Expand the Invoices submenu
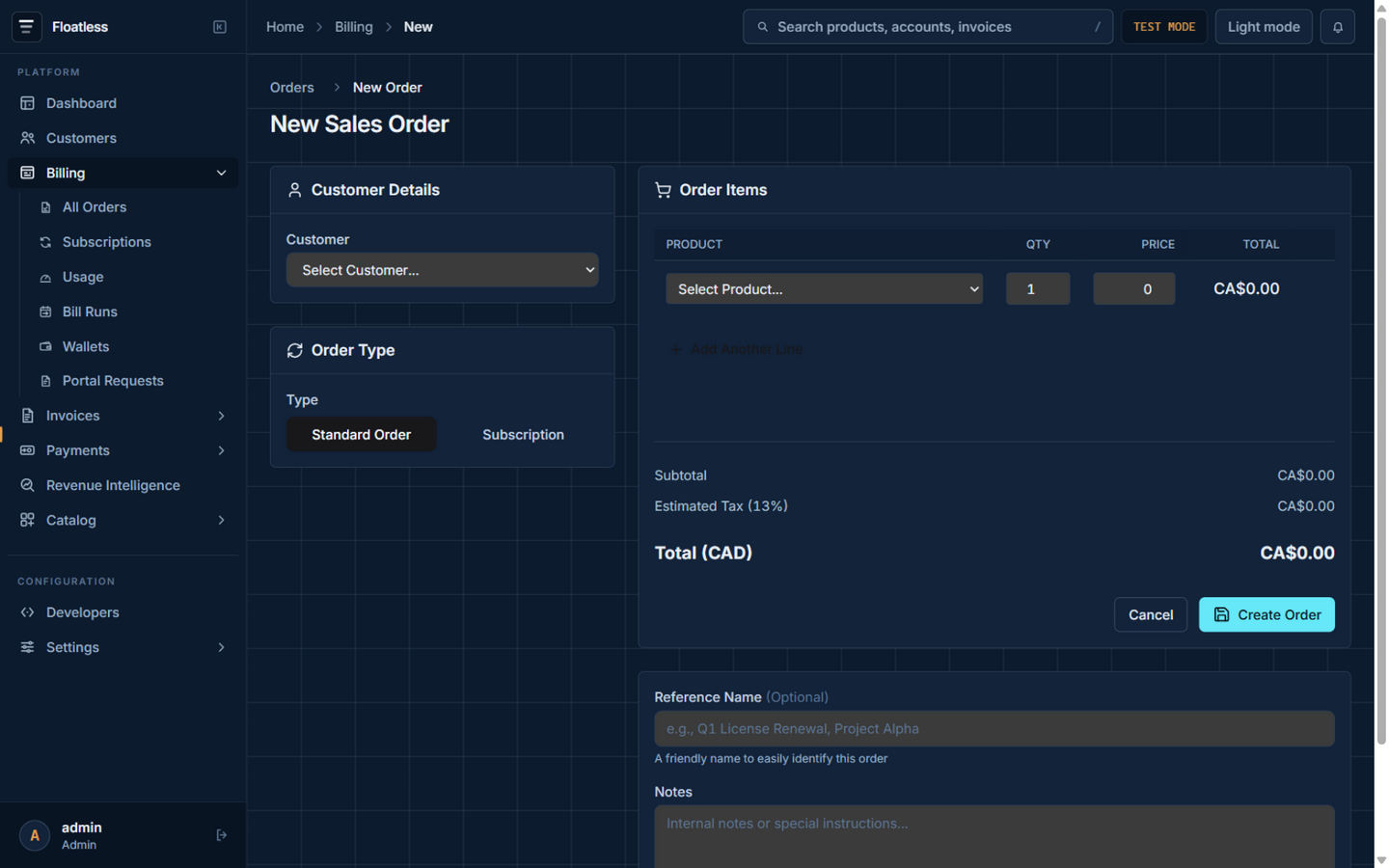Viewport: 1389px width, 868px height. coord(221,416)
